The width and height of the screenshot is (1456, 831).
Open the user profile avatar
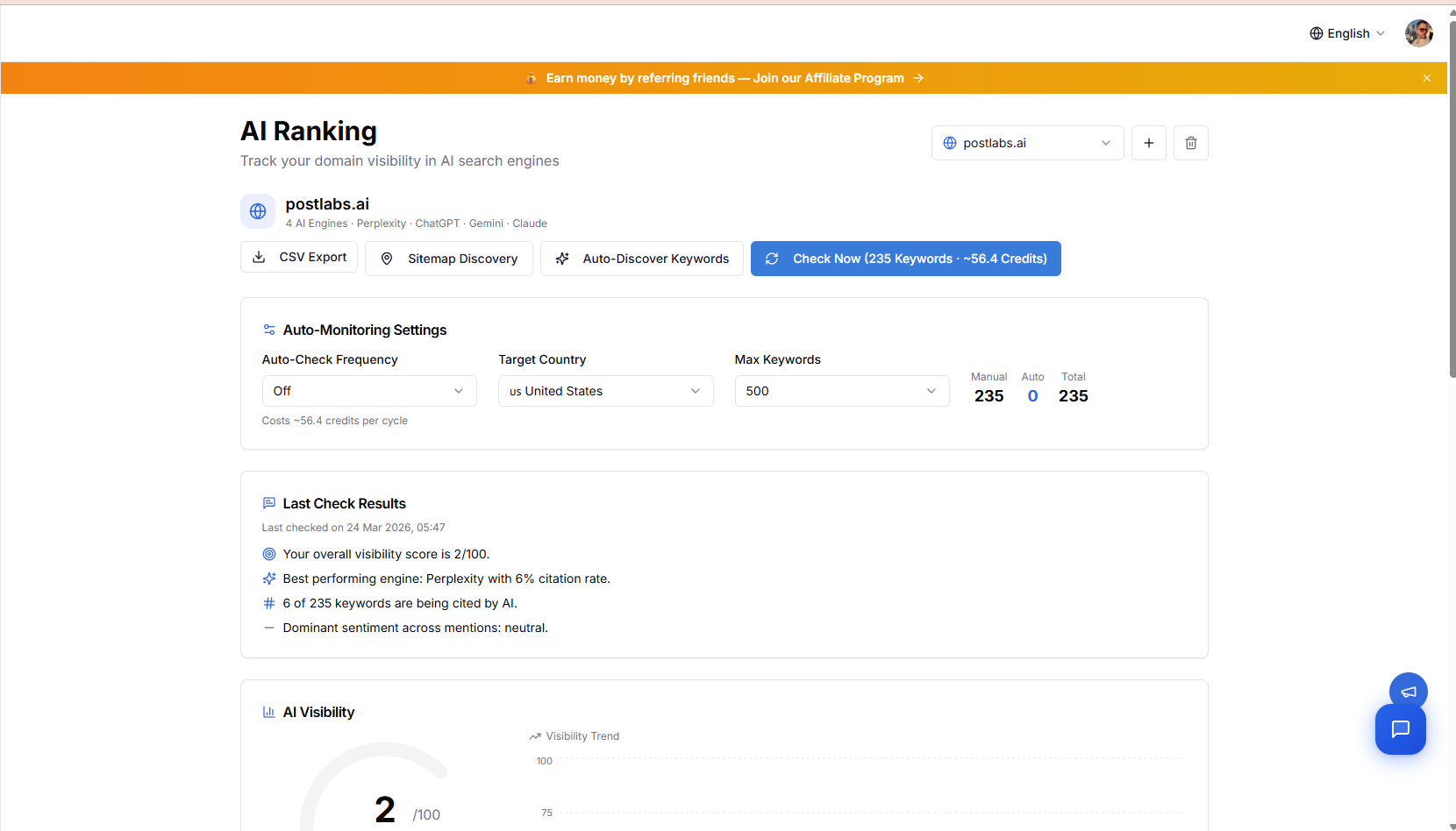tap(1418, 33)
